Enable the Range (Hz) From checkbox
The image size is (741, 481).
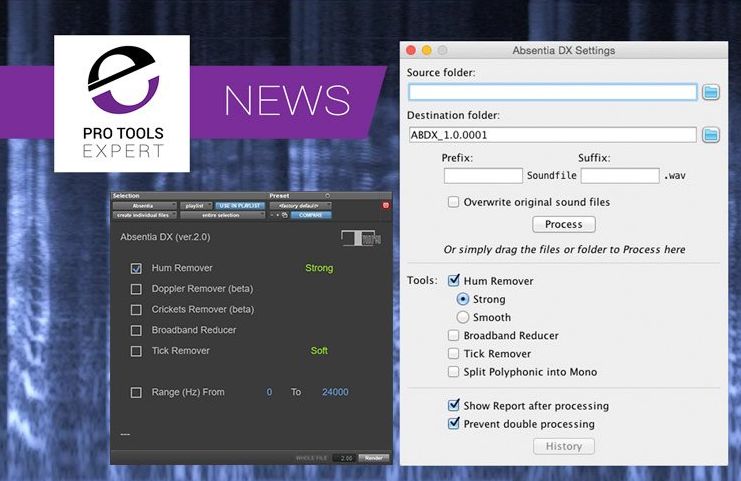pos(136,392)
